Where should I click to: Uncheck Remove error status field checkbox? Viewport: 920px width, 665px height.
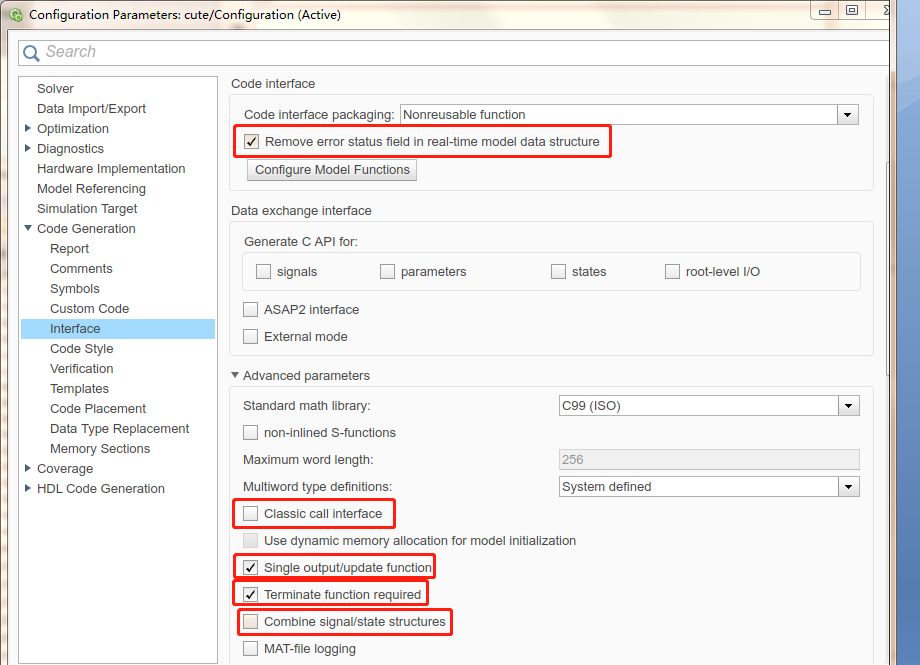tap(251, 142)
